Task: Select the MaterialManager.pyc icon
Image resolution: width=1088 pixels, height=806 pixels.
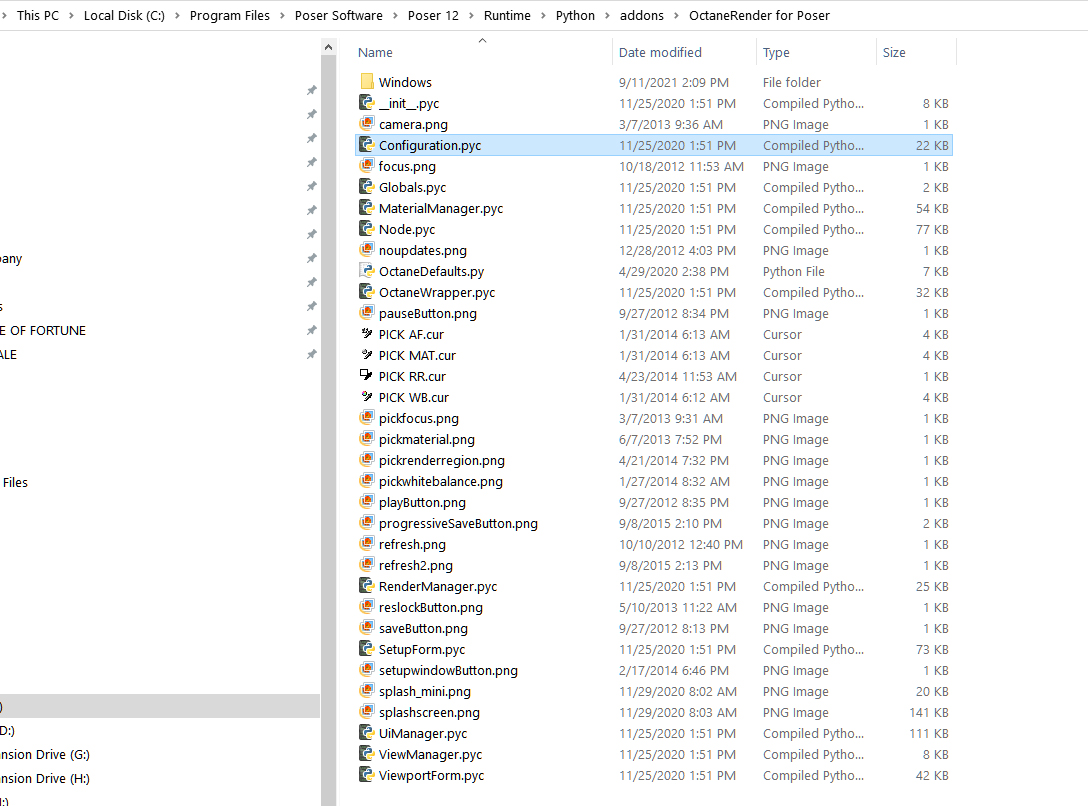Action: (x=367, y=208)
